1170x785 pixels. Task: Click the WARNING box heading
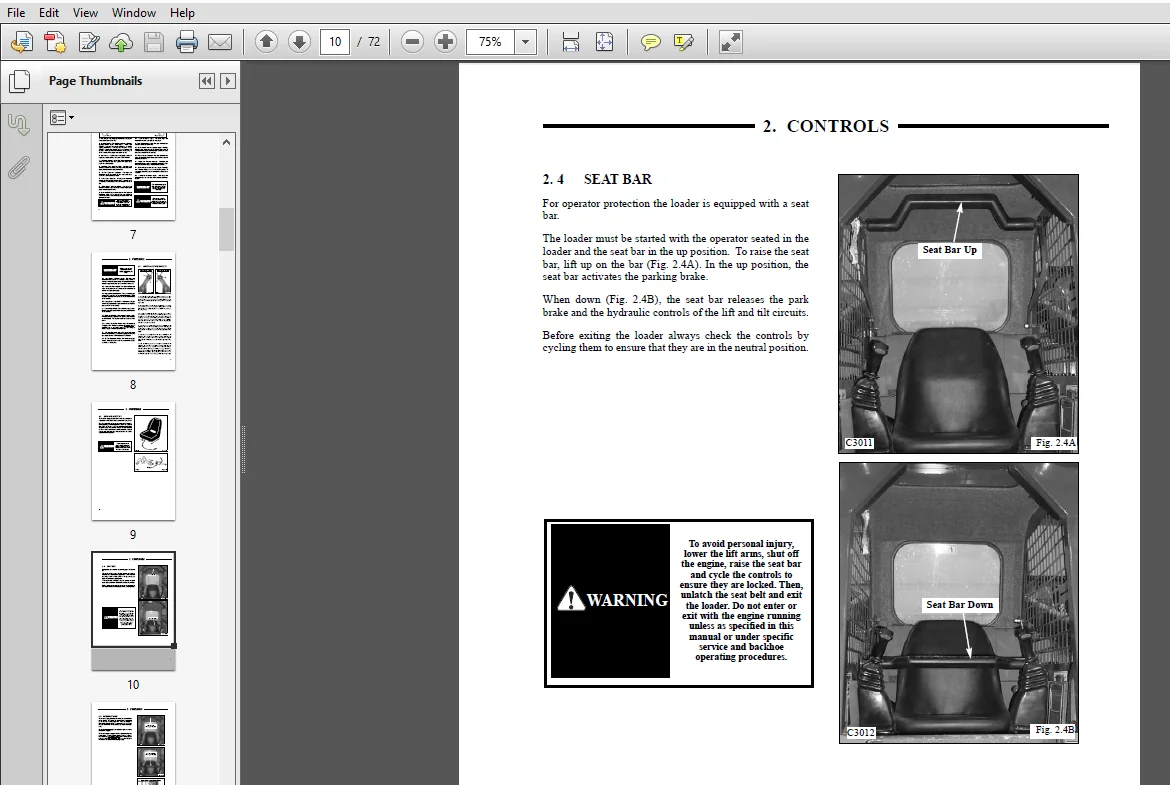(x=613, y=600)
